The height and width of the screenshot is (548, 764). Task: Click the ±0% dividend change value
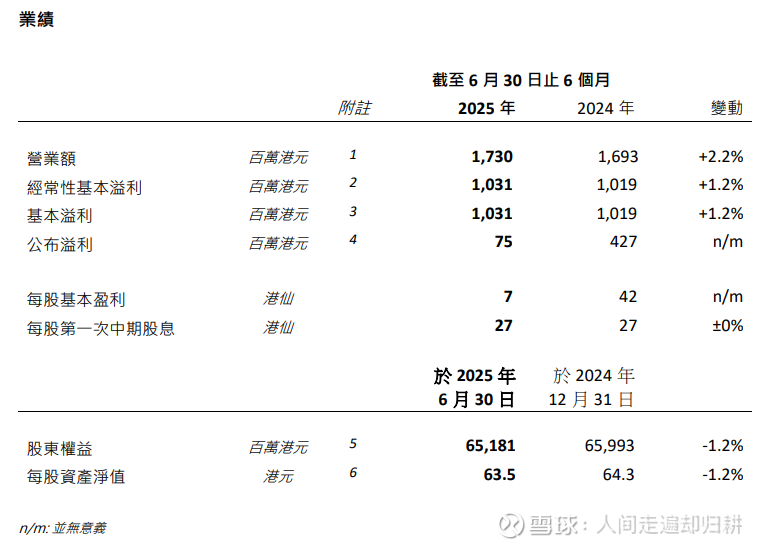(727, 325)
